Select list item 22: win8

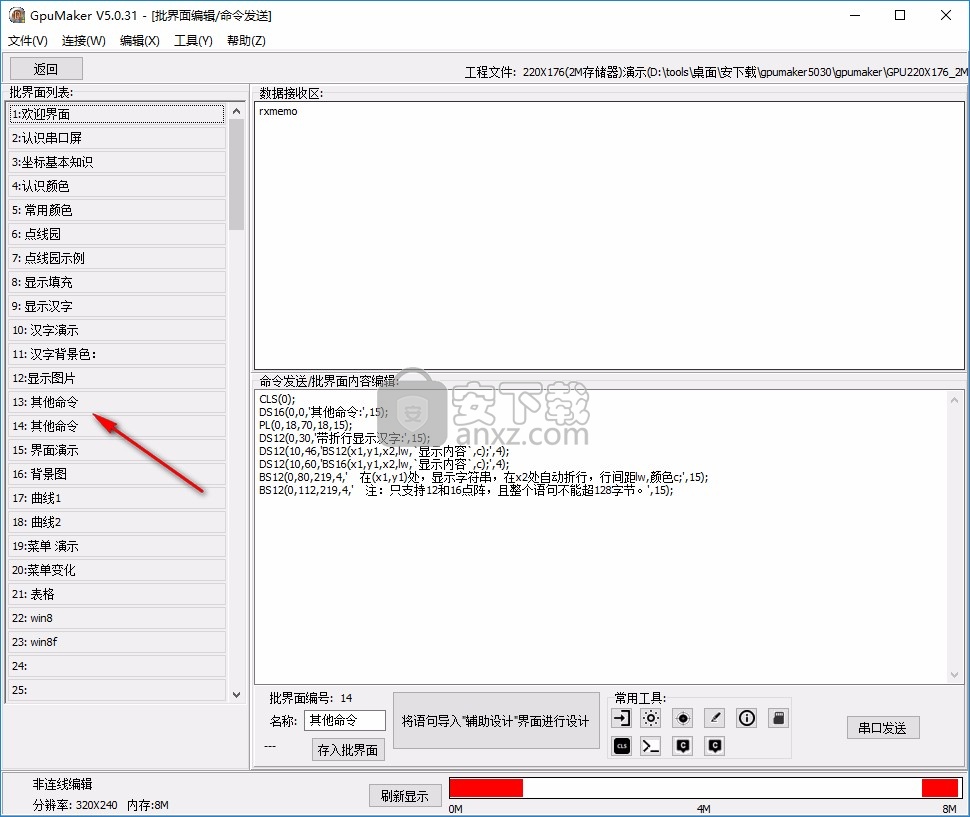tap(118, 618)
